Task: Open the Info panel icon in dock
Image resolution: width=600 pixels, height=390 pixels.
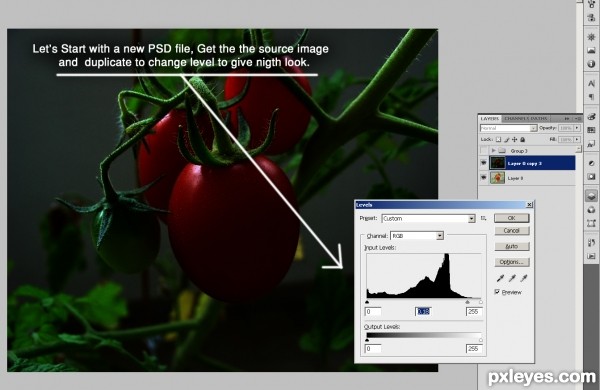Action: pyautogui.click(x=591, y=64)
